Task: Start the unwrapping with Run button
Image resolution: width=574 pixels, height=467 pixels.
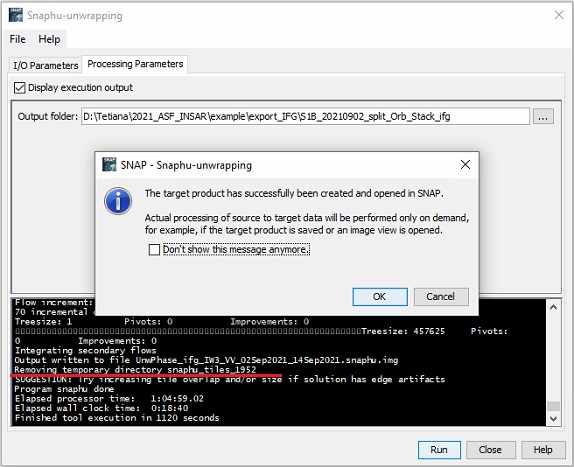Action: click(x=439, y=450)
